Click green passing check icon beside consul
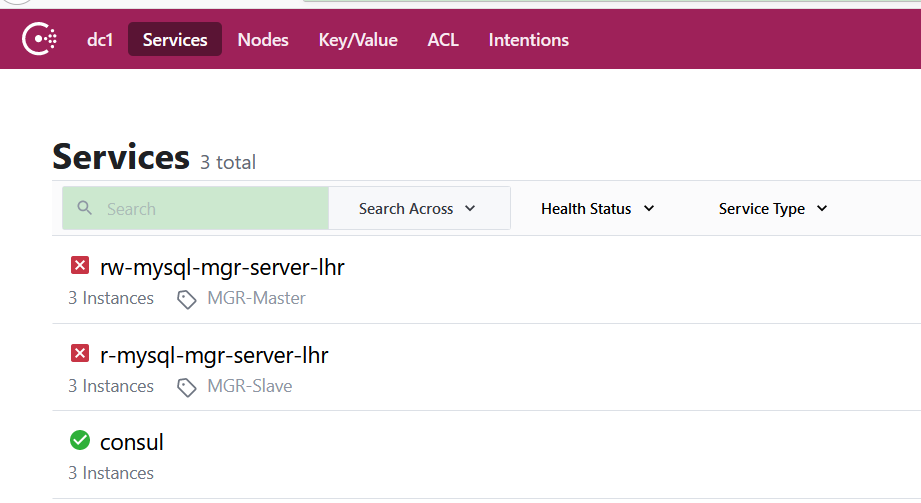This screenshot has width=921, height=503. [80, 441]
